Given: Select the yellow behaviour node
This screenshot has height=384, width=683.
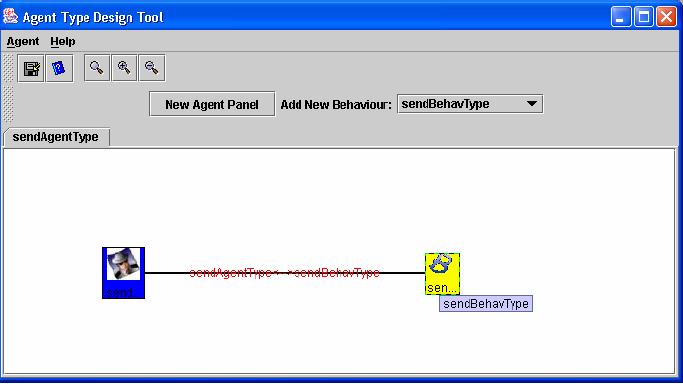Looking at the screenshot, I should tap(442, 274).
